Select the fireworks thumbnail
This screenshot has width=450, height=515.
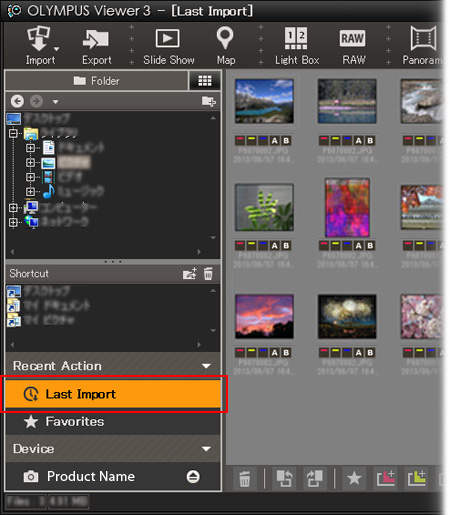[347, 316]
